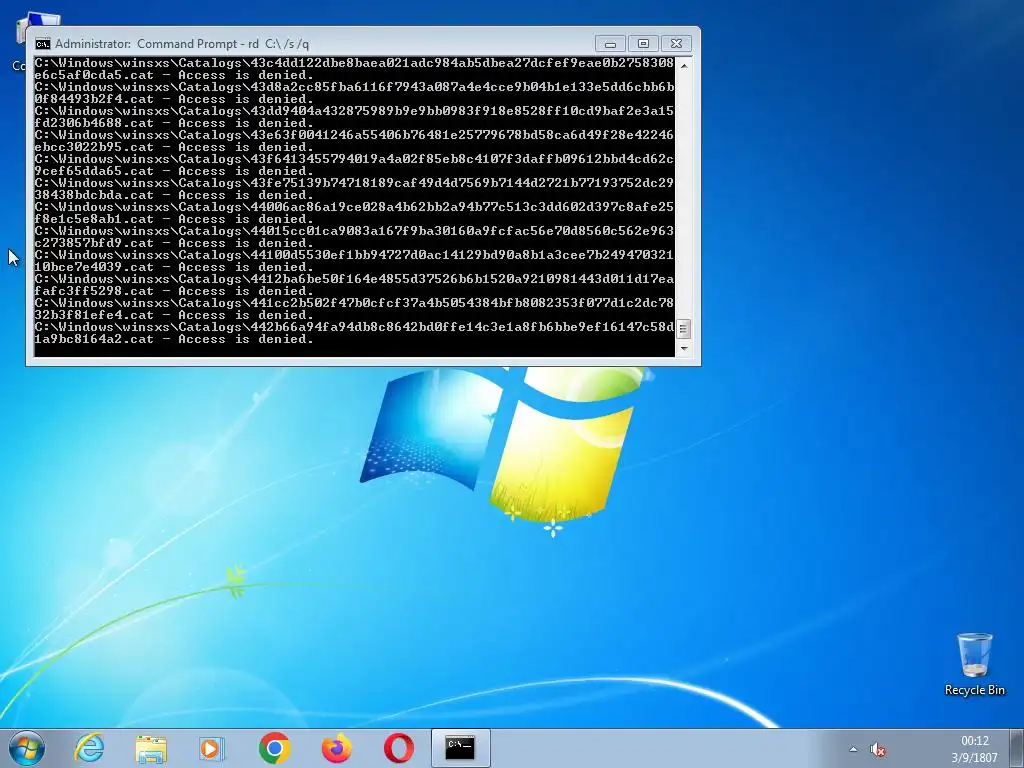
Task: Click the console scrollbar down arrow
Action: pos(683,348)
